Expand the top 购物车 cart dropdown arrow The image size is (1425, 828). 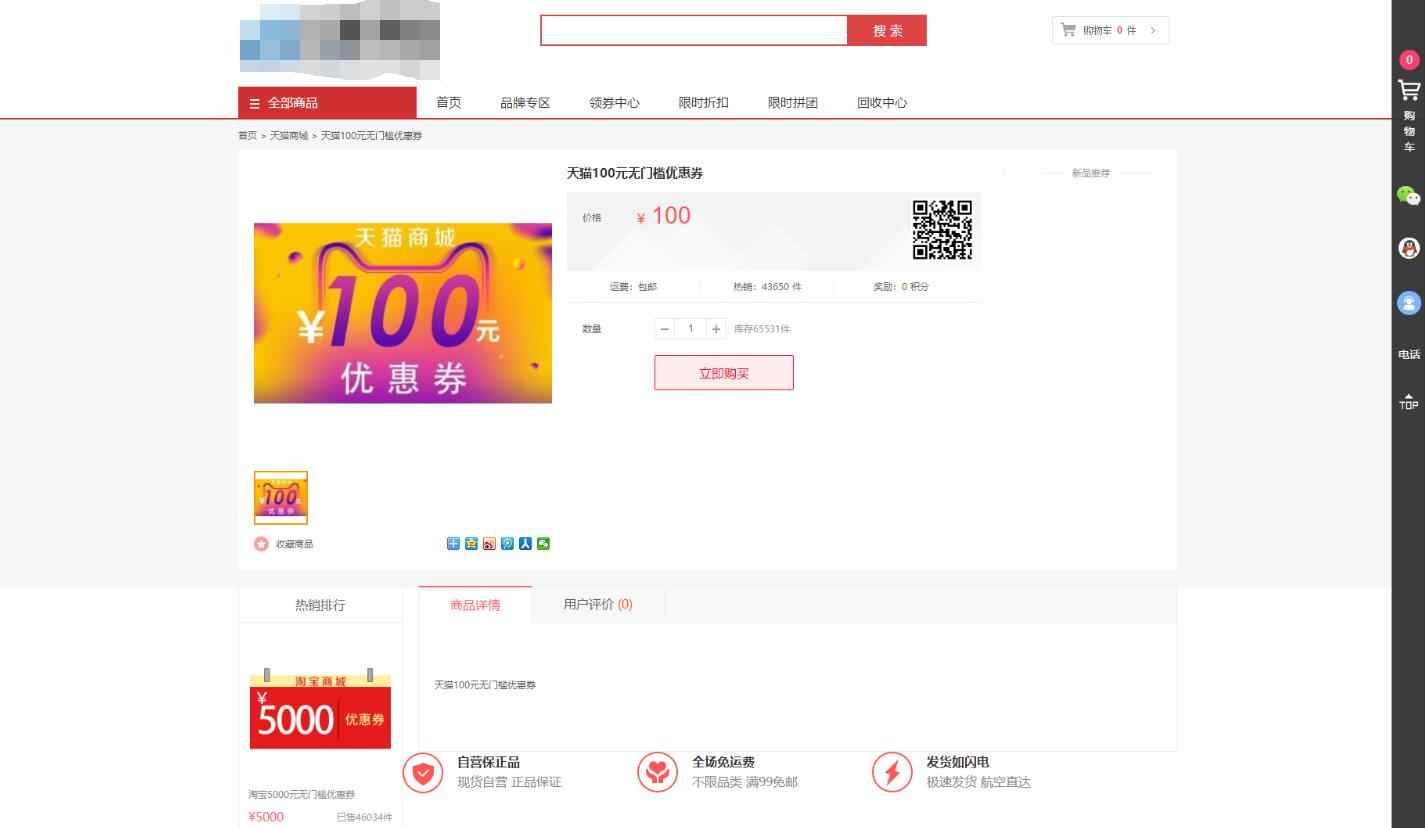click(1153, 31)
